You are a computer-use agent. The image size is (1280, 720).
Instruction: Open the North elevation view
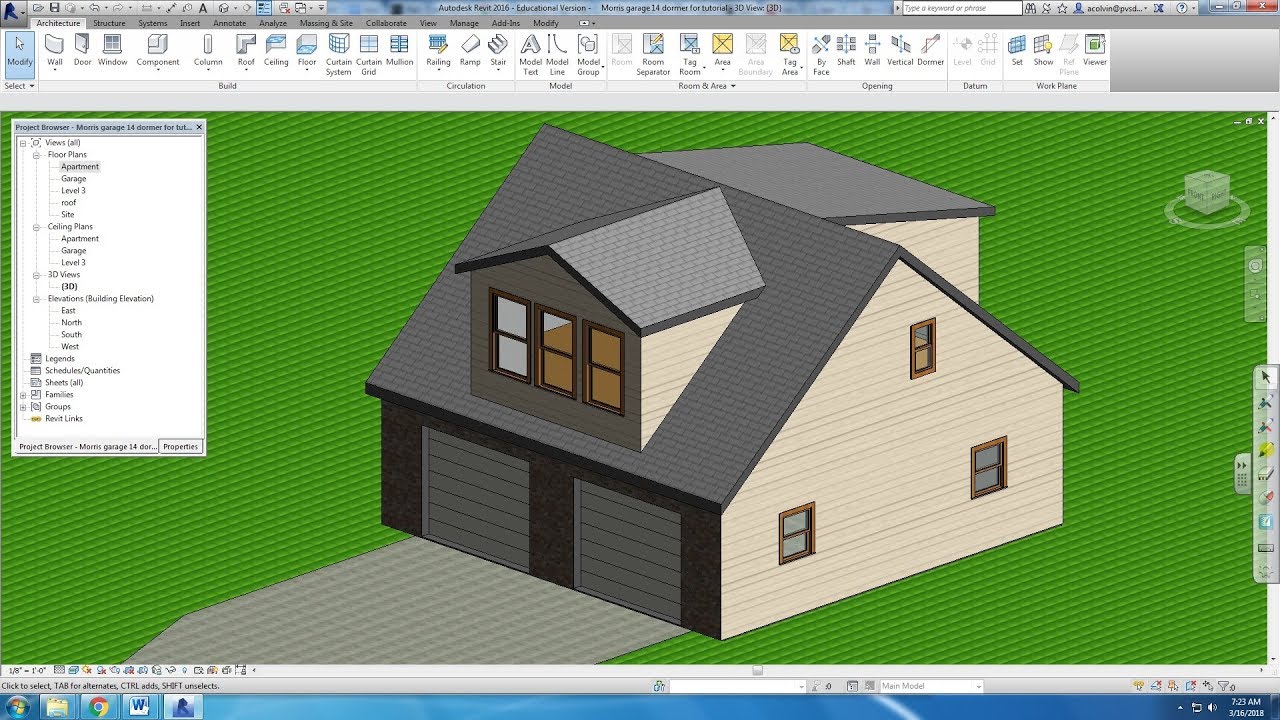pyautogui.click(x=72, y=323)
